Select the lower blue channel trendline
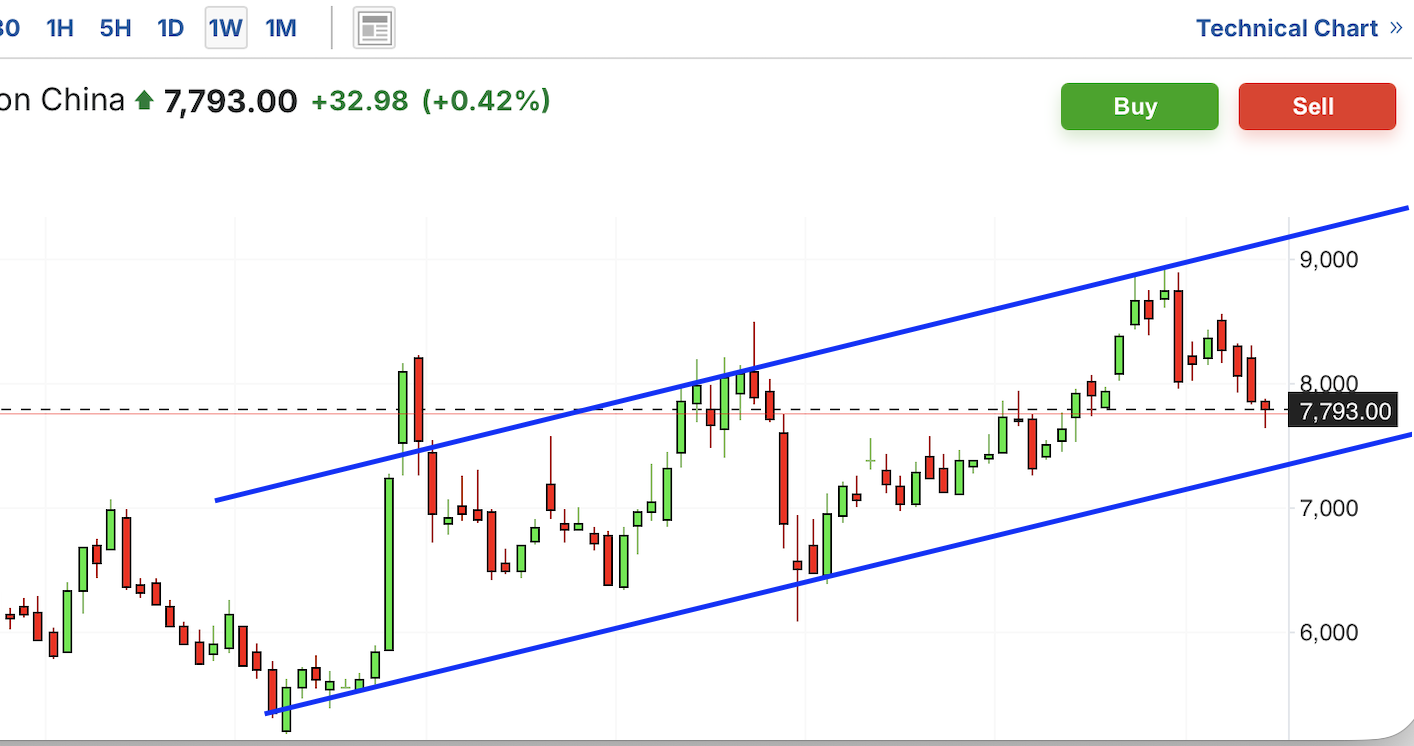Screen dimensions: 1414x746 point(838,574)
